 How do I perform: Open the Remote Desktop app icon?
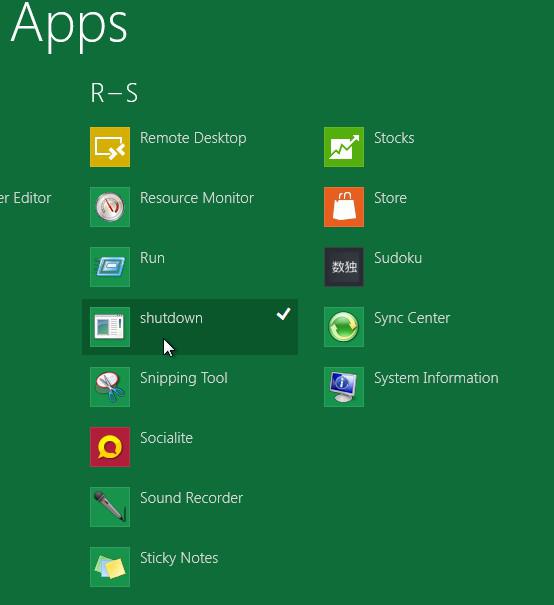click(110, 147)
